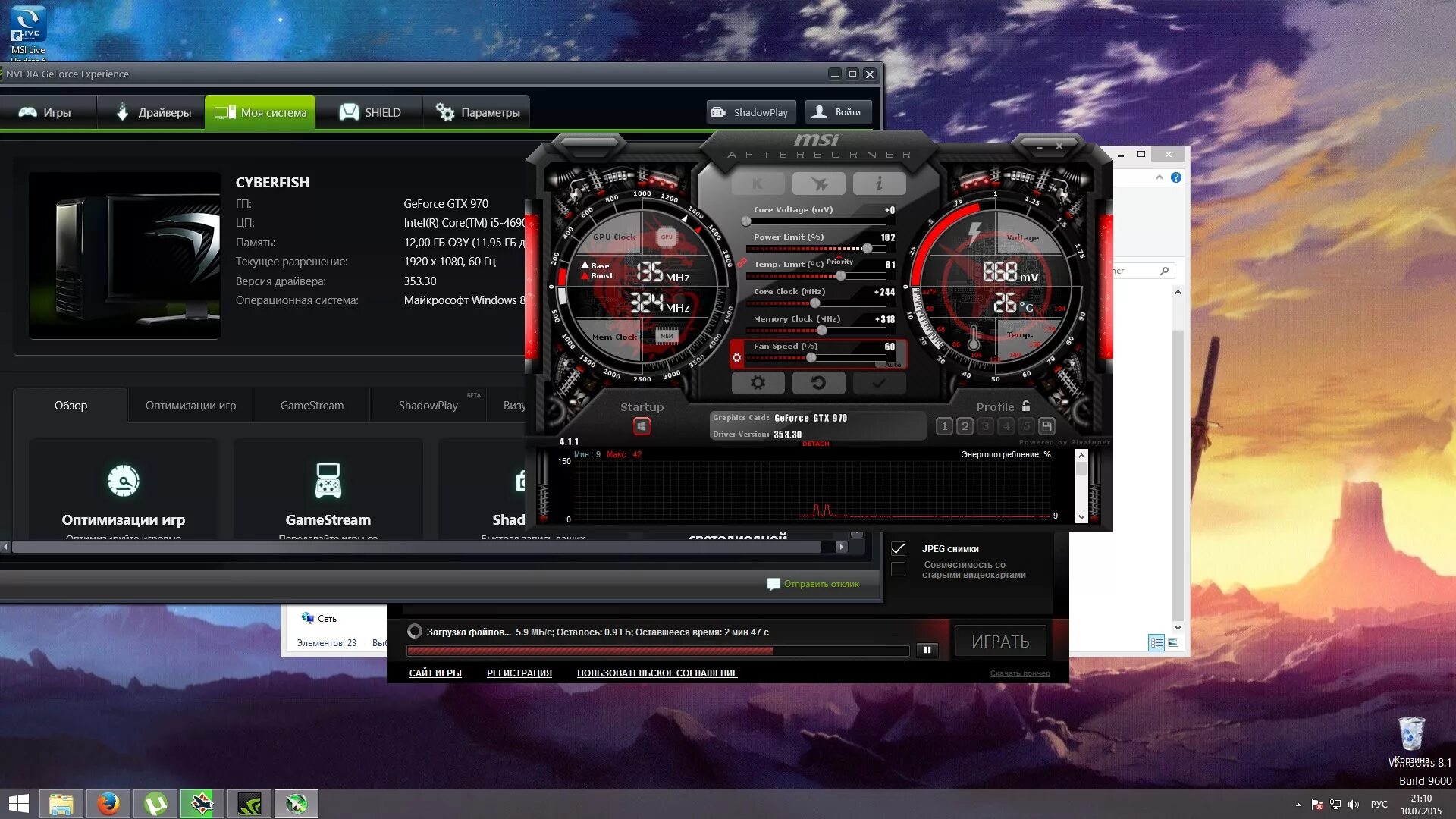The height and width of the screenshot is (819, 1456).
Task: Open Firefox from the taskbar
Action: click(108, 804)
